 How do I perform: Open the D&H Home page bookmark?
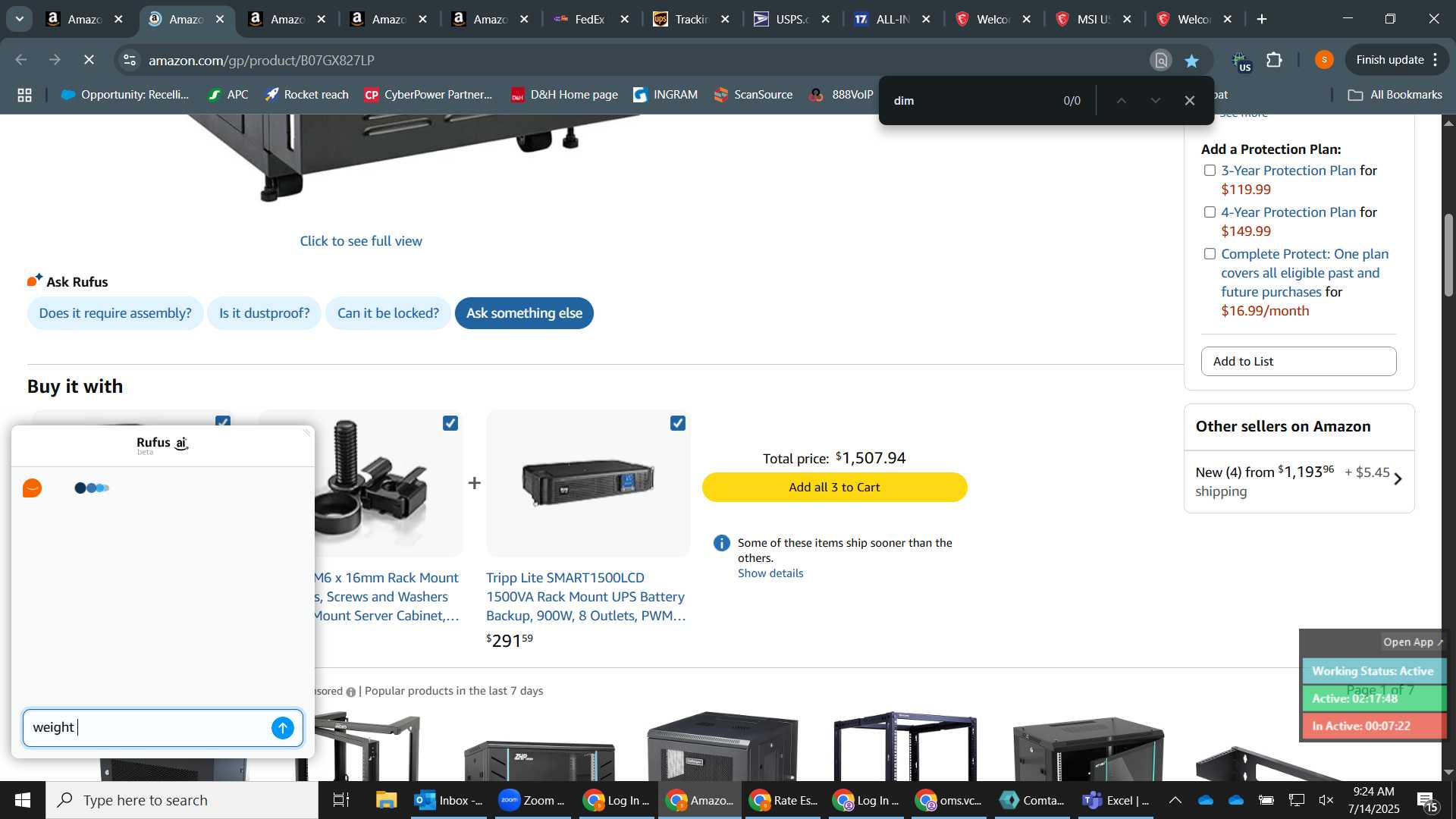(x=565, y=95)
